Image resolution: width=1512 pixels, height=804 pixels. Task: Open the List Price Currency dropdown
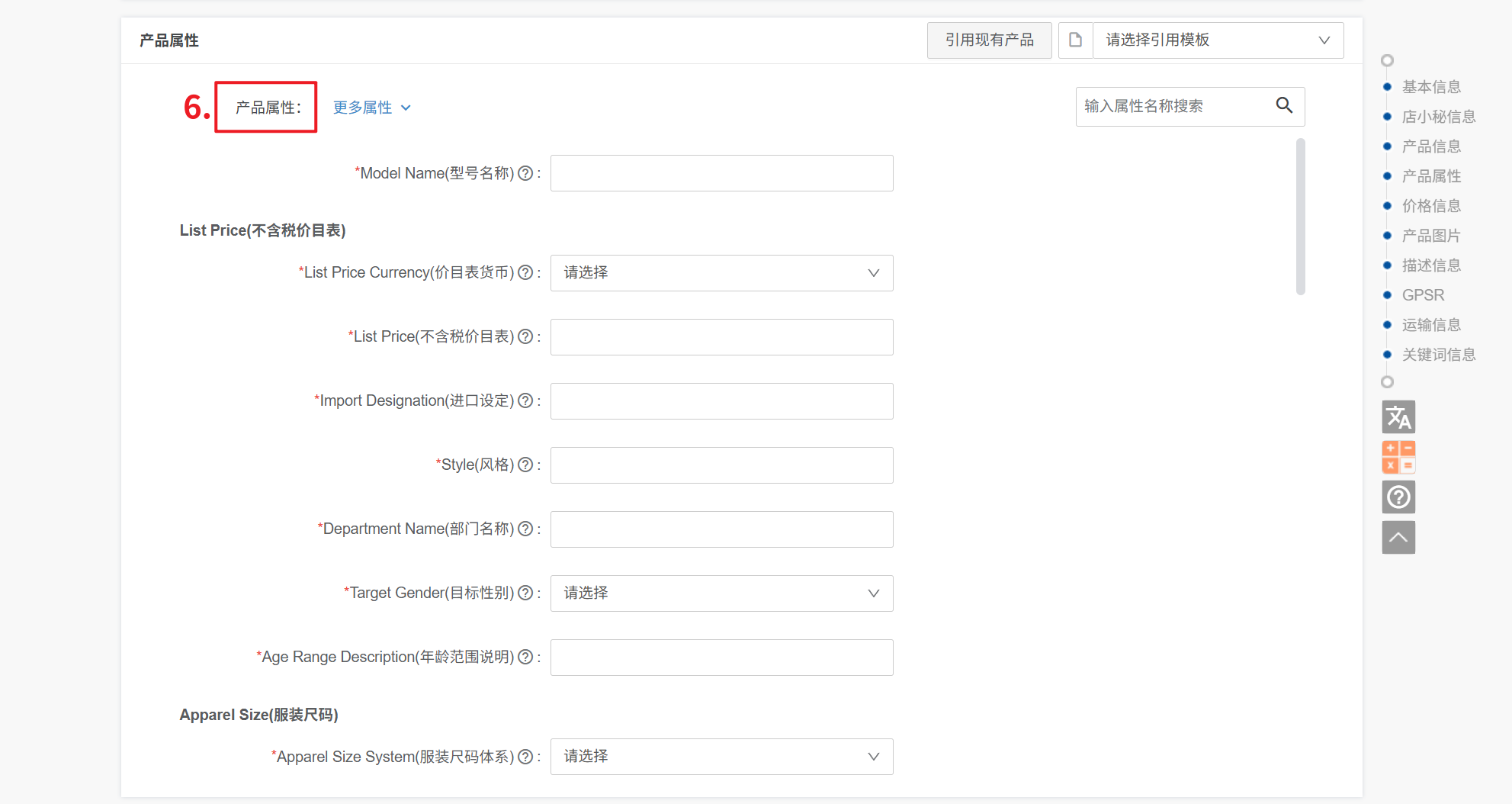tap(721, 273)
